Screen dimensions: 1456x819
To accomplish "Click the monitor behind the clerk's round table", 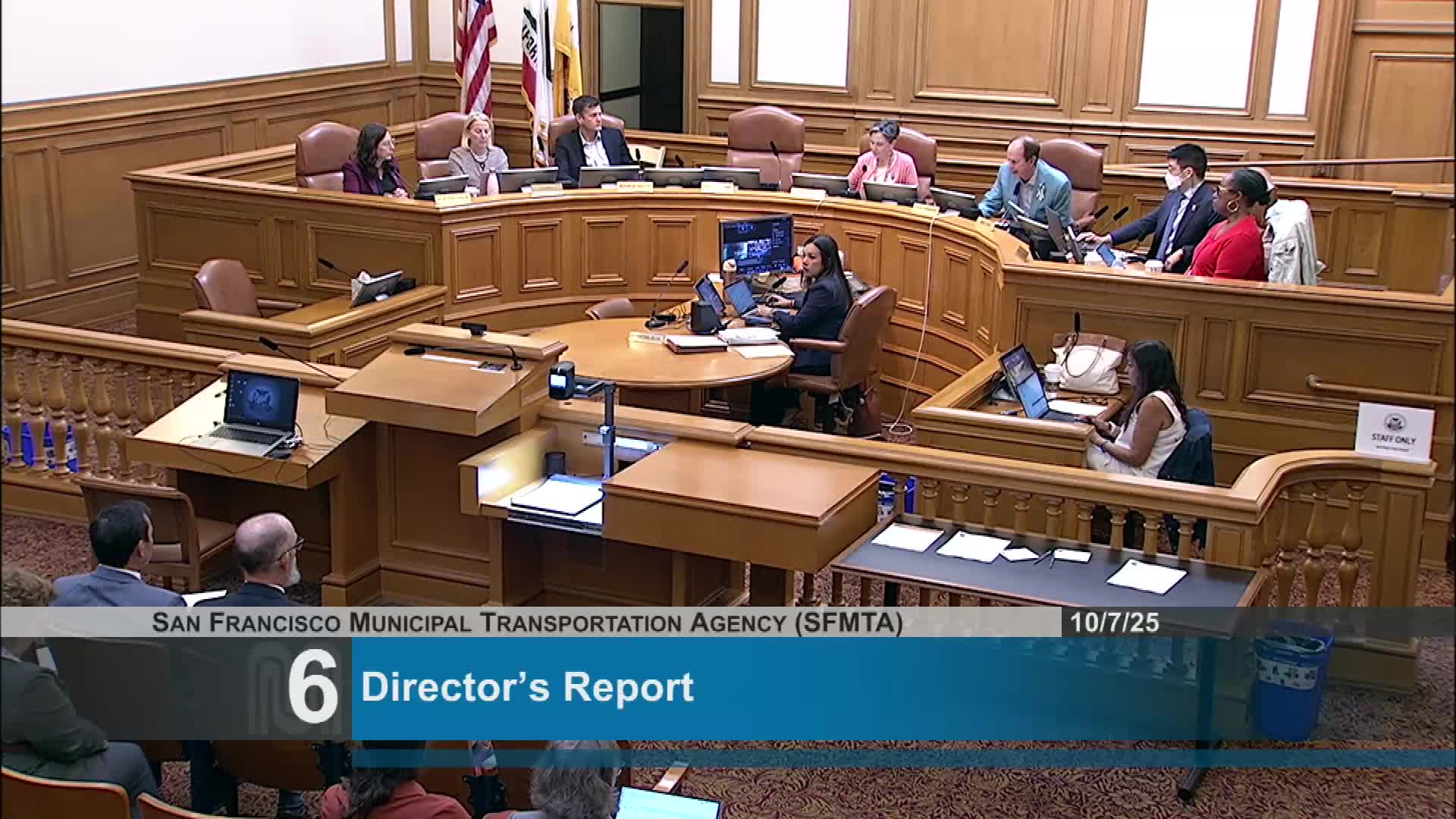I will (x=756, y=244).
